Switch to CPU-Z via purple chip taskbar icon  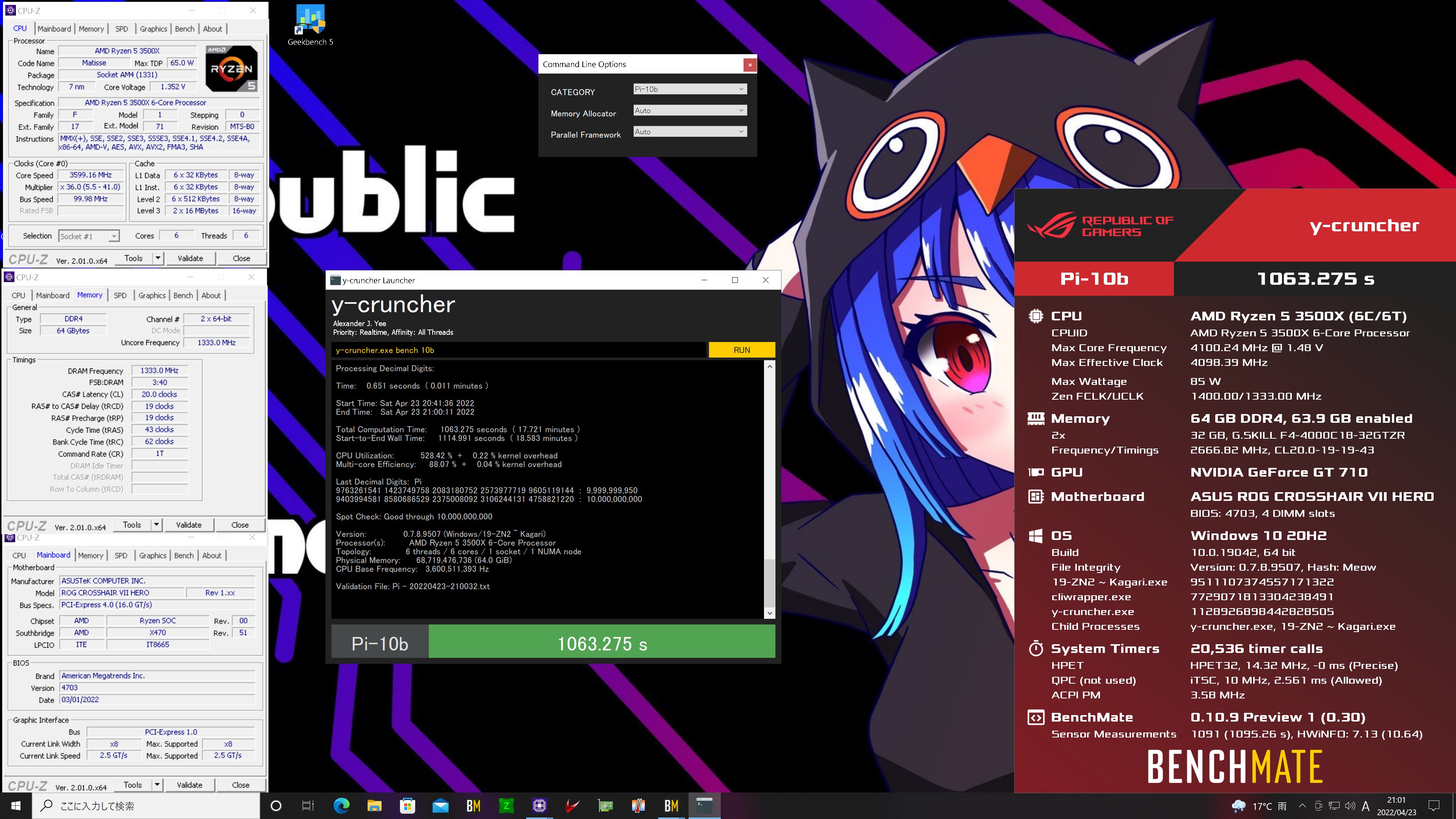pyautogui.click(x=539, y=805)
